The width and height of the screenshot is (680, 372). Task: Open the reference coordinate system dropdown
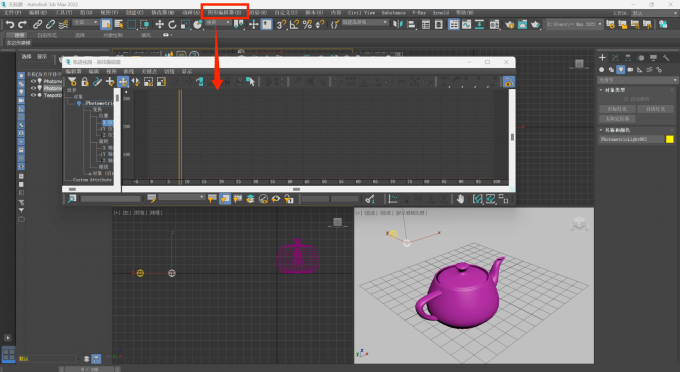(218, 23)
